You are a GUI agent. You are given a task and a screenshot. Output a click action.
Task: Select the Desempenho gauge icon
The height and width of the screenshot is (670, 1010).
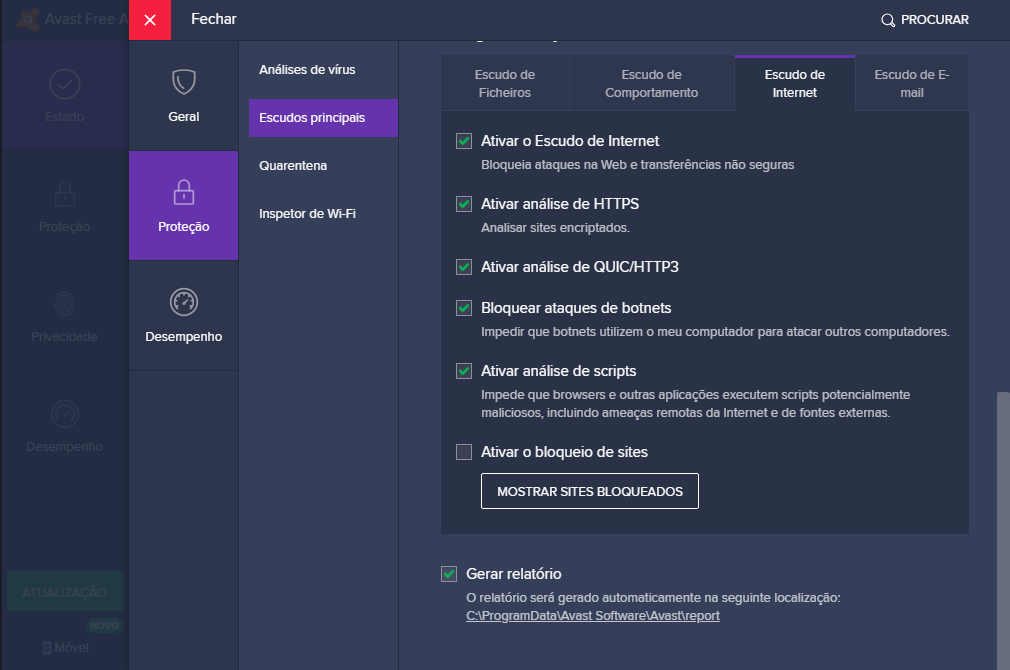184,302
